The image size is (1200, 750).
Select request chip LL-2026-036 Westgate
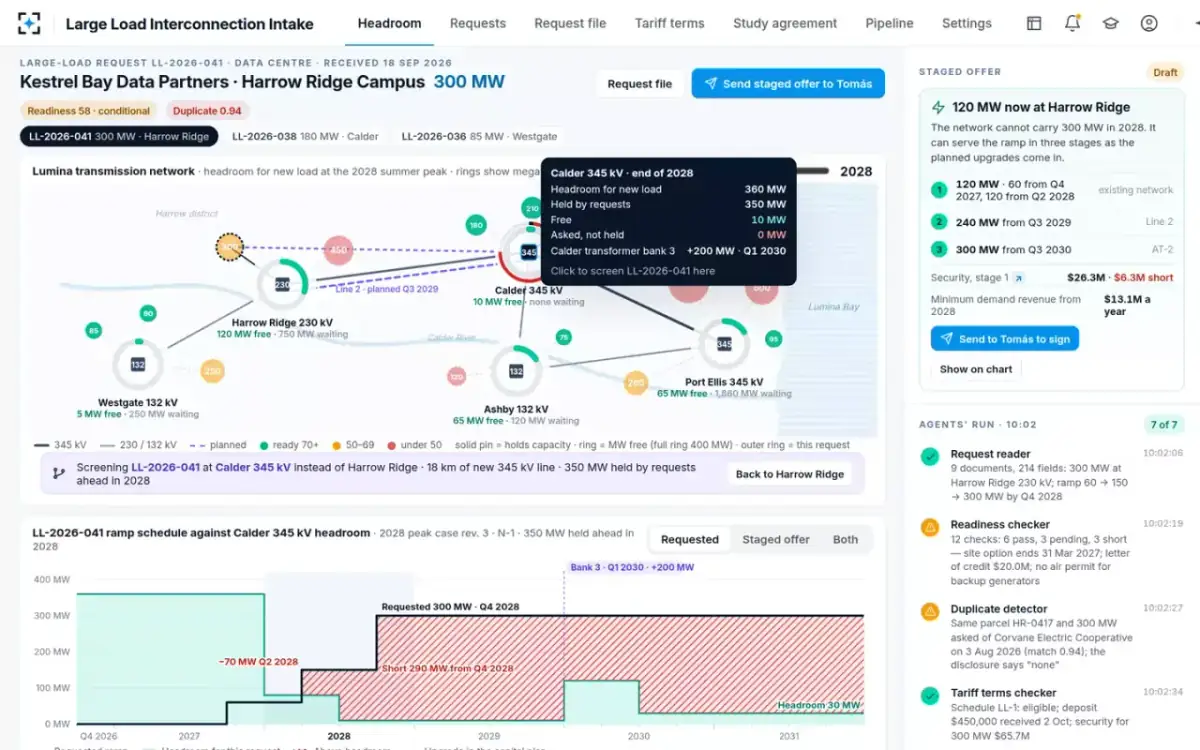(x=479, y=137)
